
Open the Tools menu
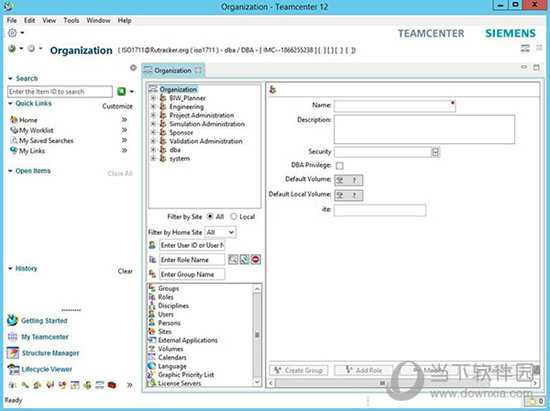[71, 20]
